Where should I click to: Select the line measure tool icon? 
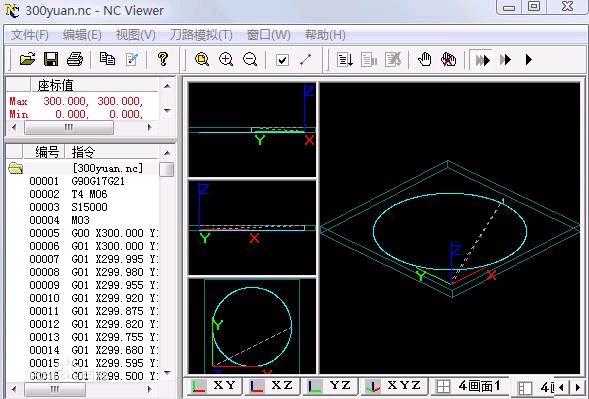point(306,59)
